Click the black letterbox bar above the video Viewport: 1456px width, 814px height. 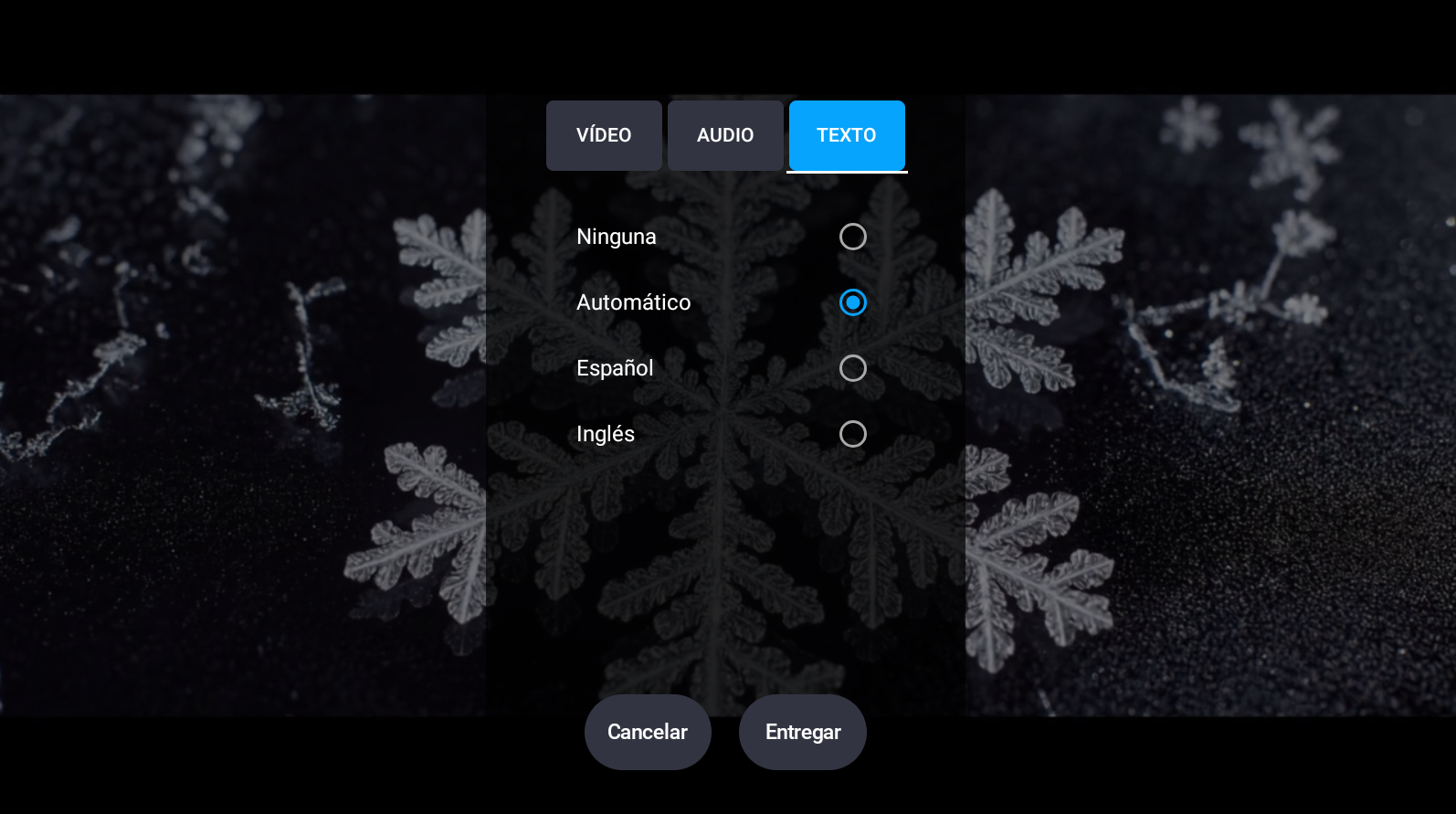pos(728,46)
